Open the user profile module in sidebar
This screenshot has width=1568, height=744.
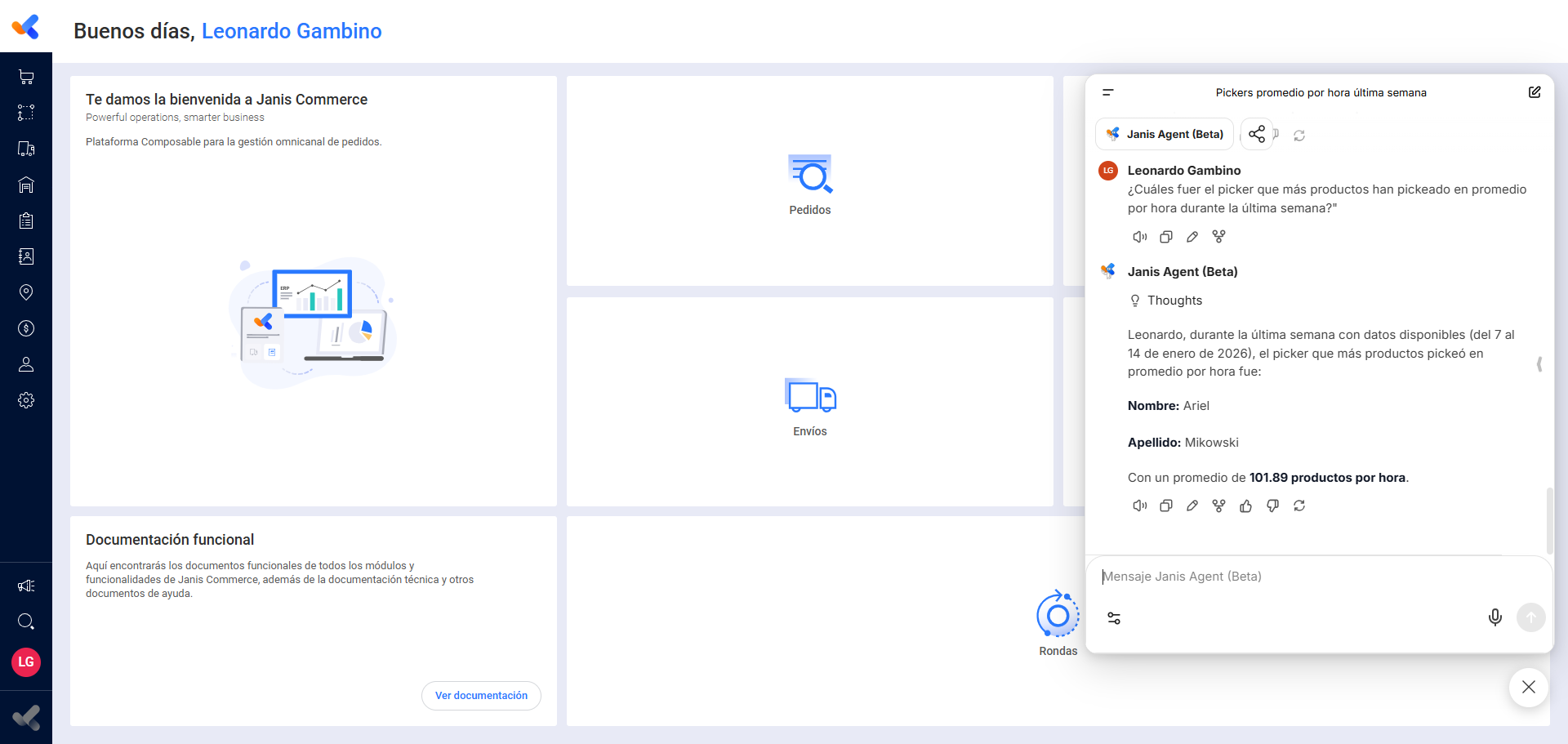click(26, 364)
